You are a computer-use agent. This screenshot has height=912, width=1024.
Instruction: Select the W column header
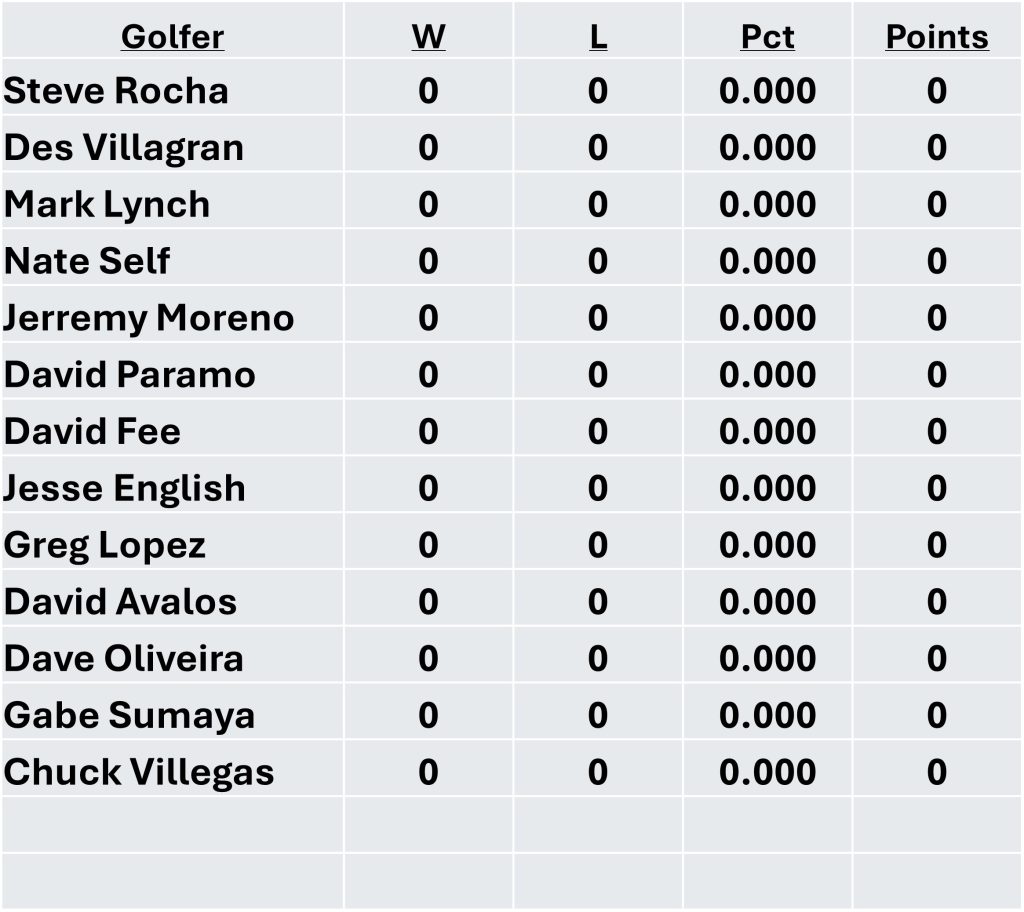(428, 37)
